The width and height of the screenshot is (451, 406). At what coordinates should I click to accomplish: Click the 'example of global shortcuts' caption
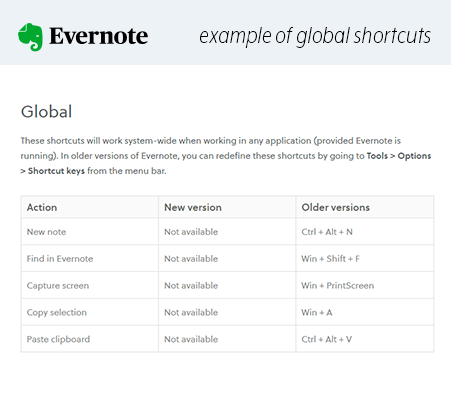click(x=315, y=36)
